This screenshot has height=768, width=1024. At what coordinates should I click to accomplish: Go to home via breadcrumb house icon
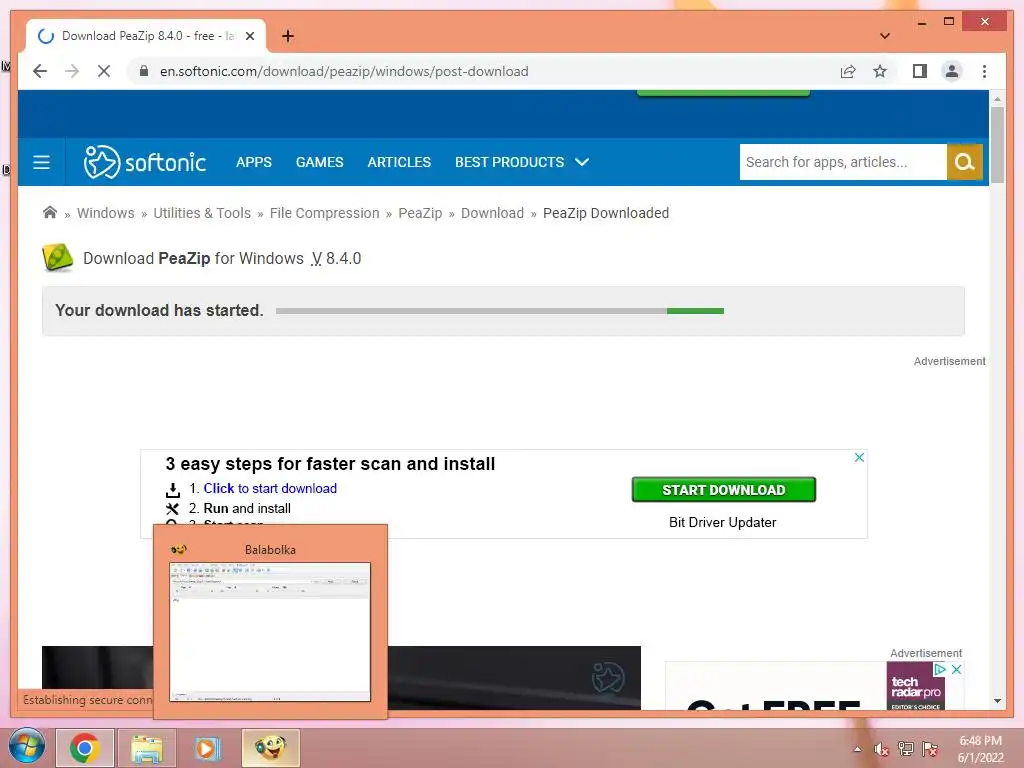click(50, 212)
